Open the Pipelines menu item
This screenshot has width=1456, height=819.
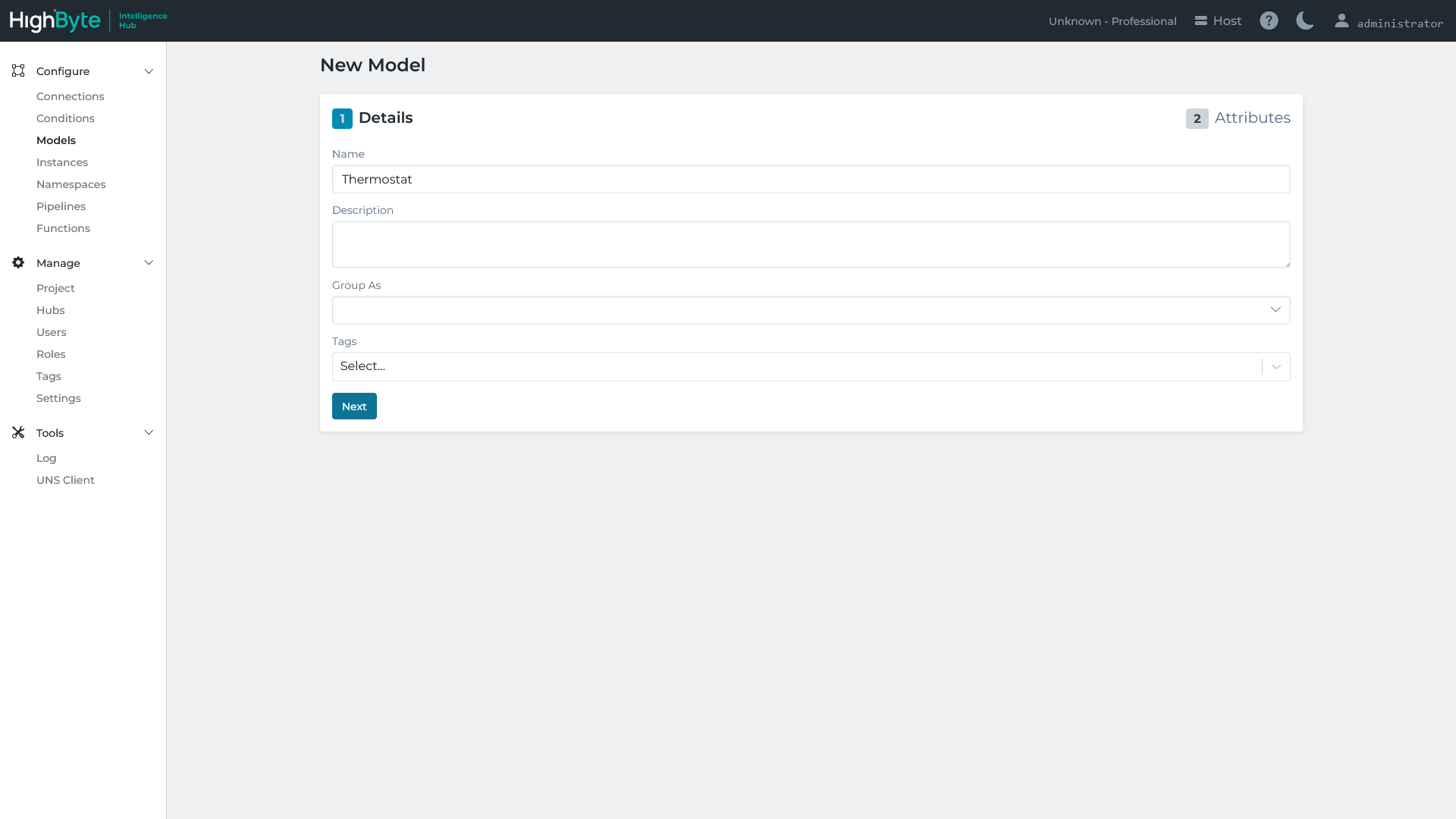(x=61, y=206)
